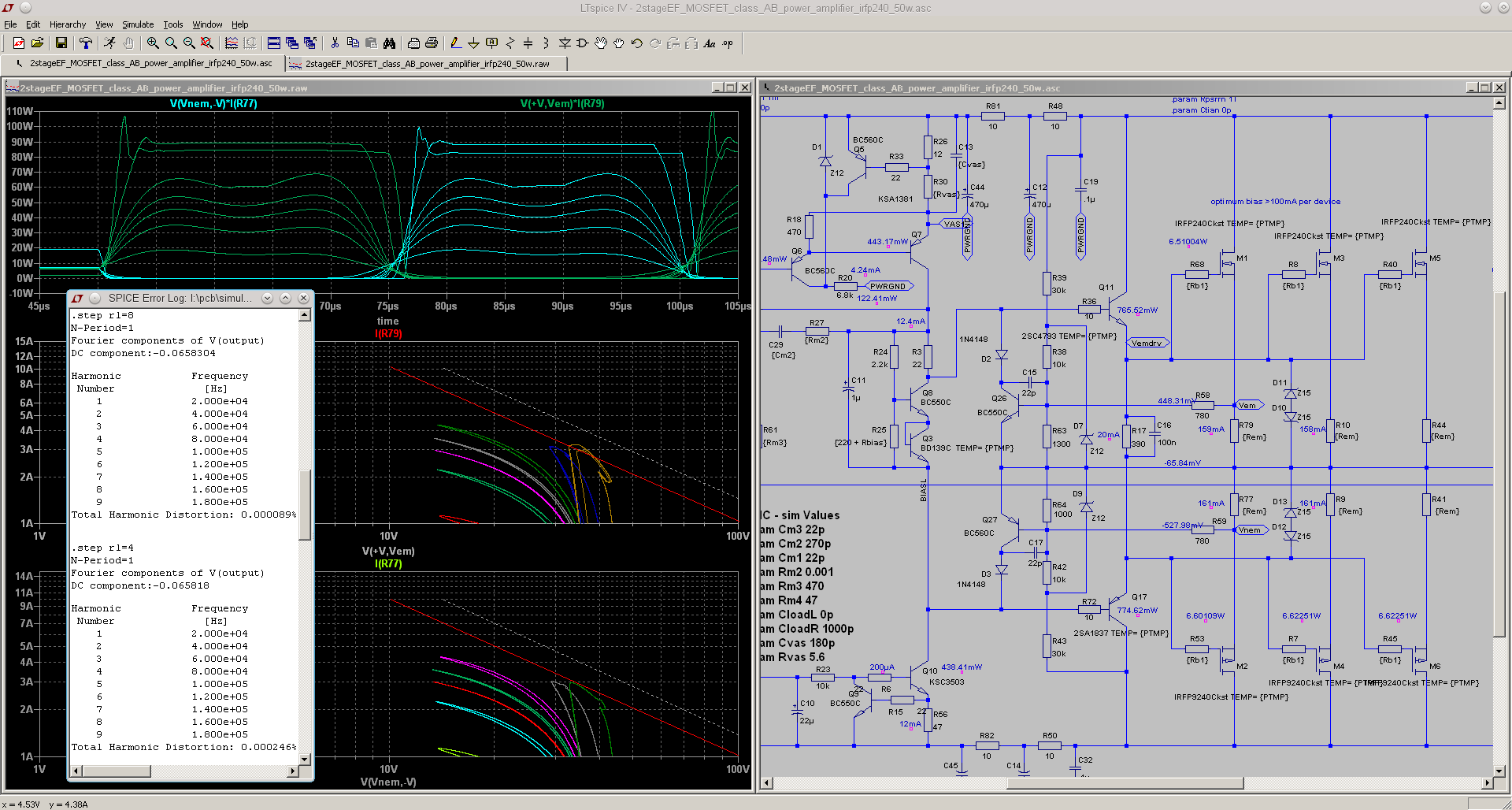
Task: Switch to the .raw waveform tab
Action: coord(426,63)
